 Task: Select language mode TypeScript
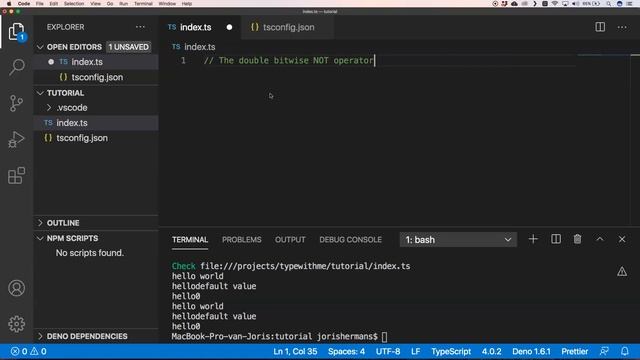click(x=451, y=351)
